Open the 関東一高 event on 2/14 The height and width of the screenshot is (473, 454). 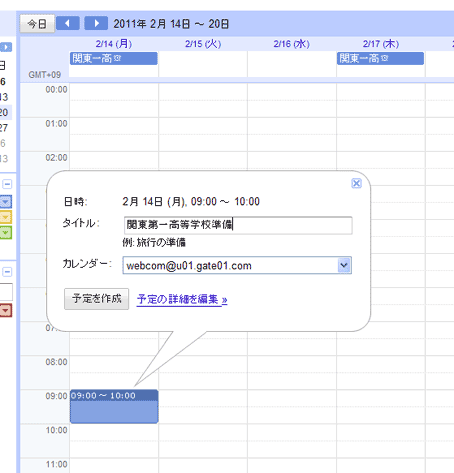click(113, 58)
